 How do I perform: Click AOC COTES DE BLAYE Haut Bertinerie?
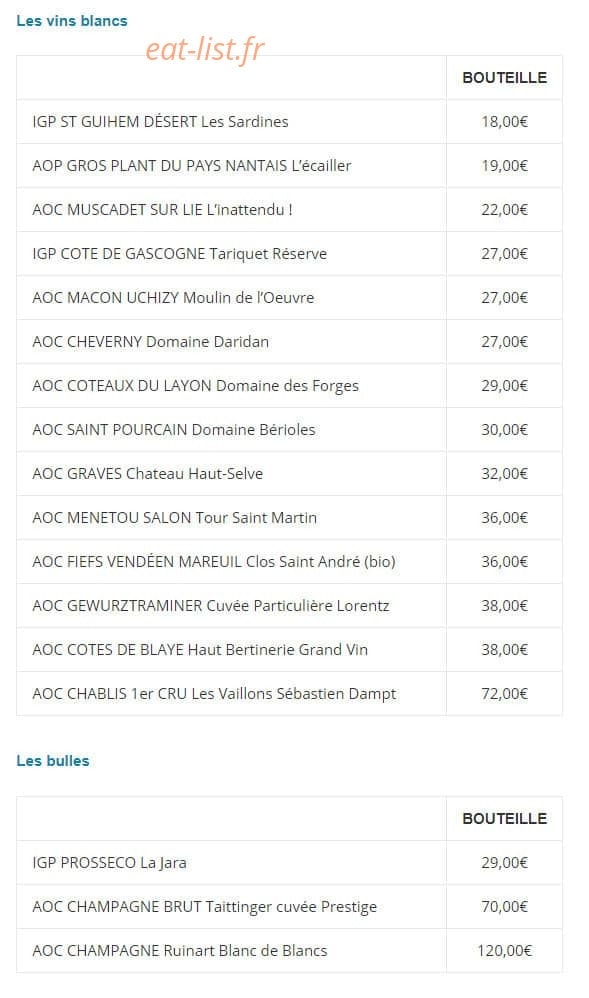coord(200,650)
